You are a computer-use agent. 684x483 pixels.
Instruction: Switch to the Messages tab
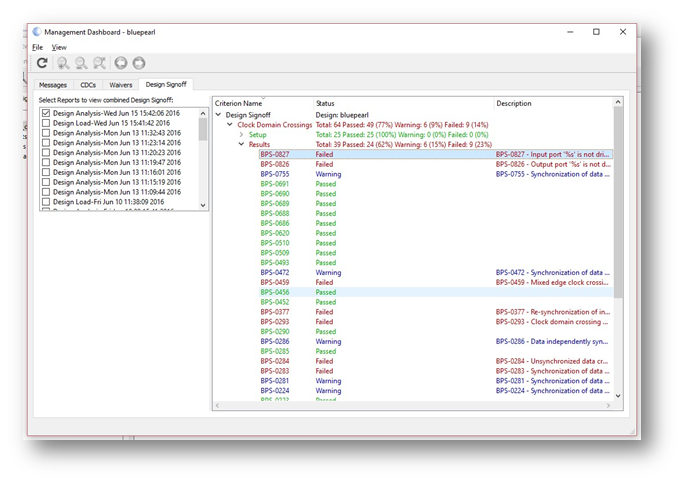point(53,85)
